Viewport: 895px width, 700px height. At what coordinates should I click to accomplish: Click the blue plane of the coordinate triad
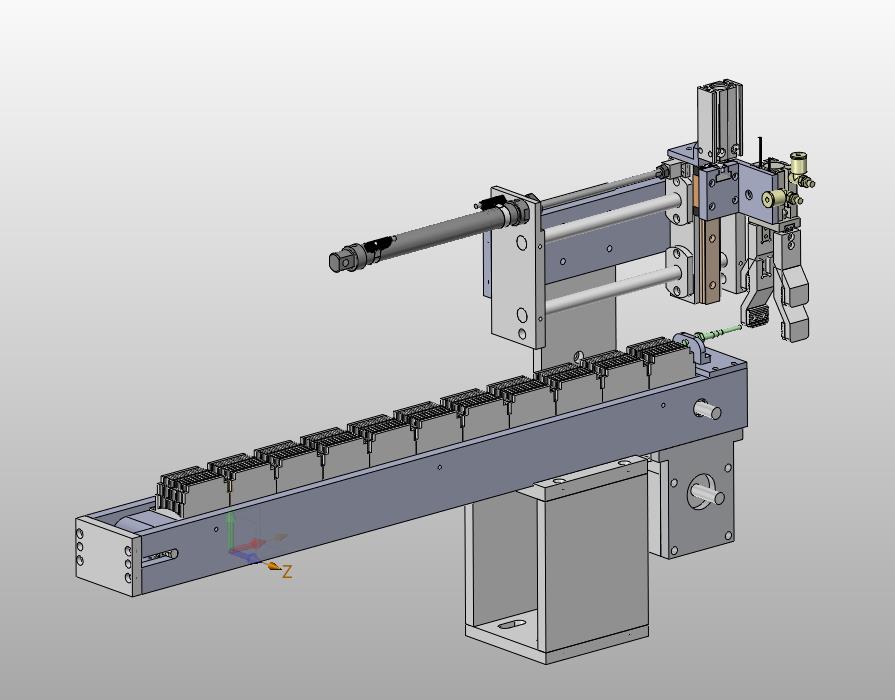[244, 554]
